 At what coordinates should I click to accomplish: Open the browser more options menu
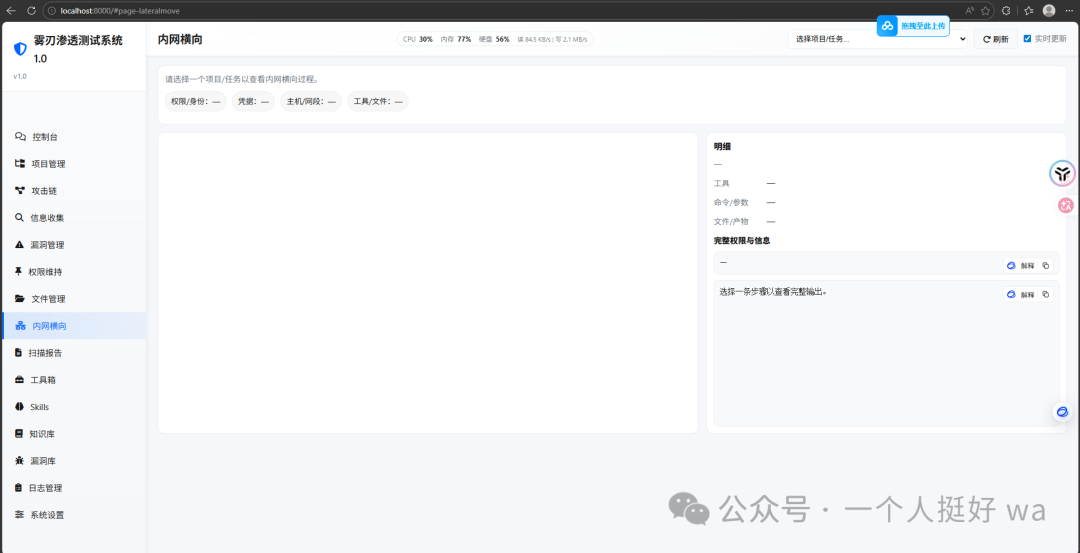coord(1068,10)
